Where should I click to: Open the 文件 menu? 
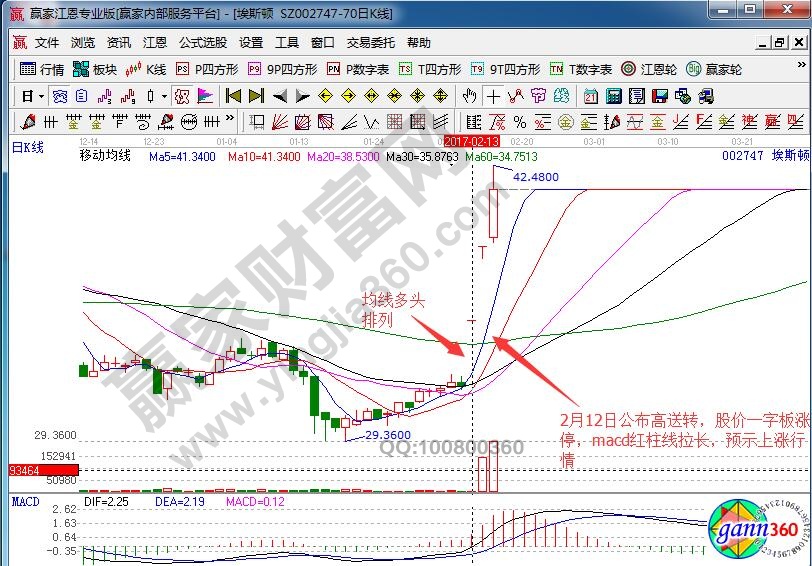(x=47, y=43)
